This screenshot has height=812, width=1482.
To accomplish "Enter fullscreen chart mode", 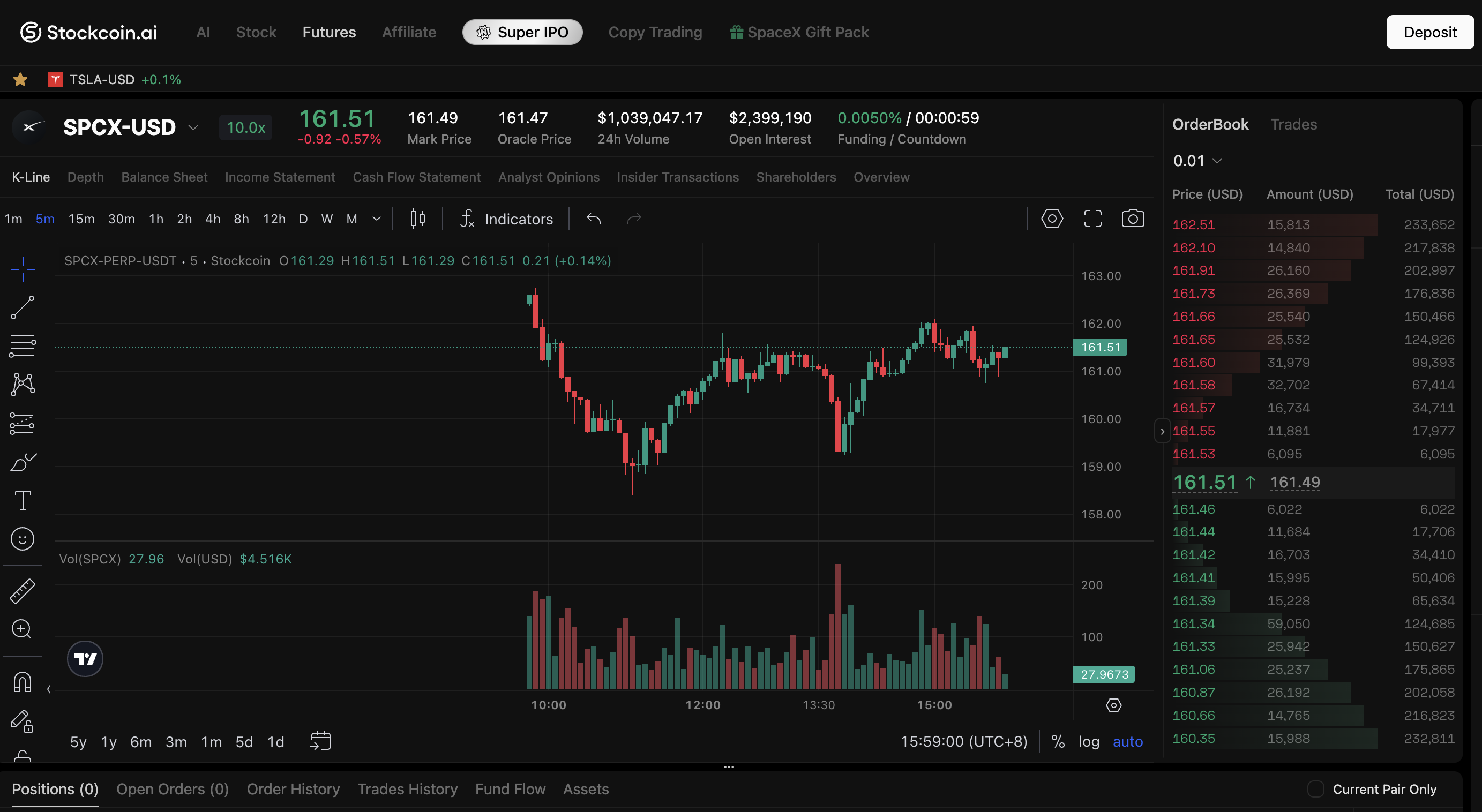I will pos(1092,219).
